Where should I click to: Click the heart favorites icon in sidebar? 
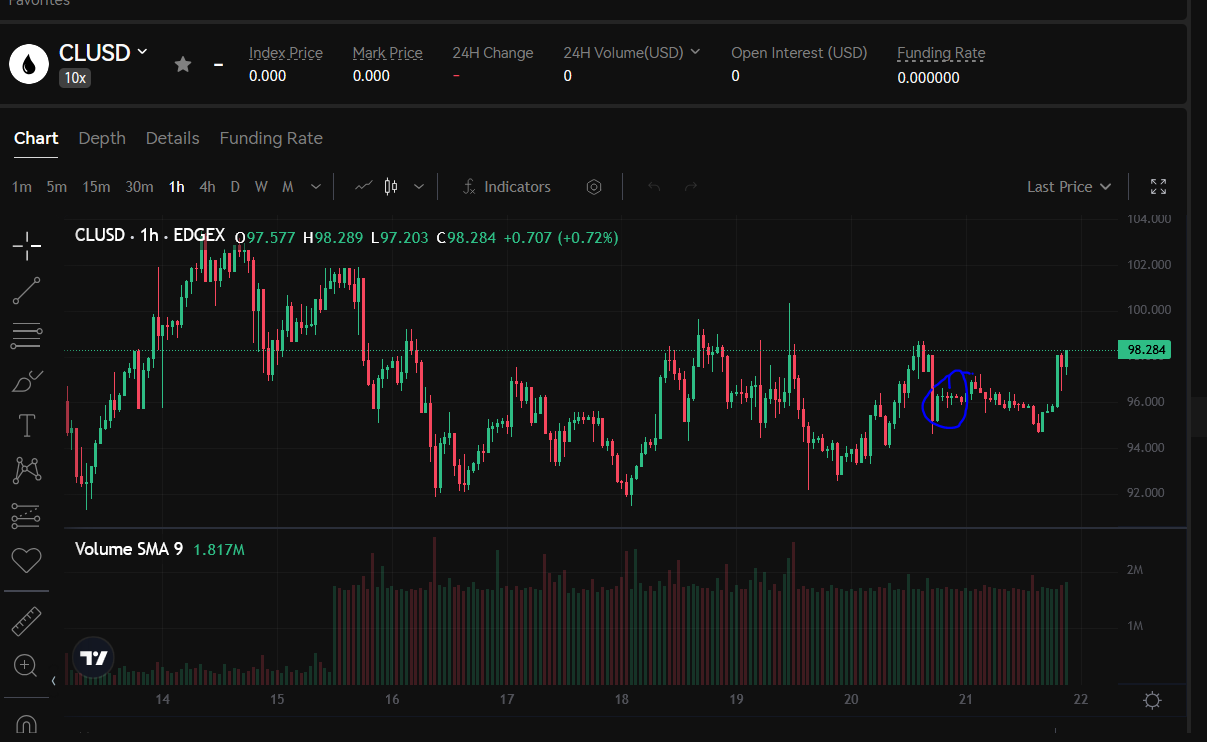pos(26,561)
